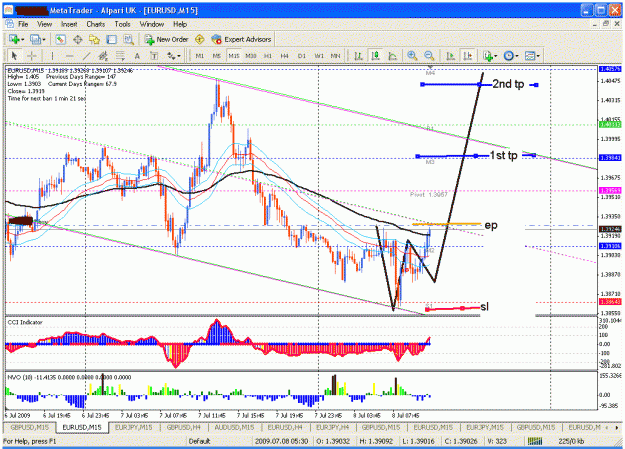The image size is (625, 449).
Task: Switch timeframe to H4
Action: coord(284,56)
